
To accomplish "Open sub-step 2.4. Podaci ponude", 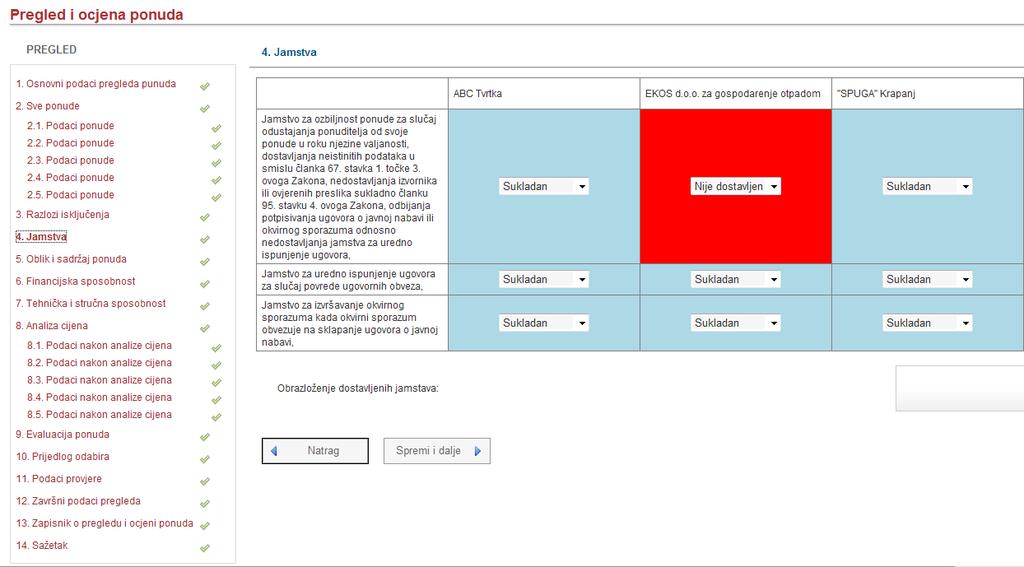I will click(x=71, y=178).
